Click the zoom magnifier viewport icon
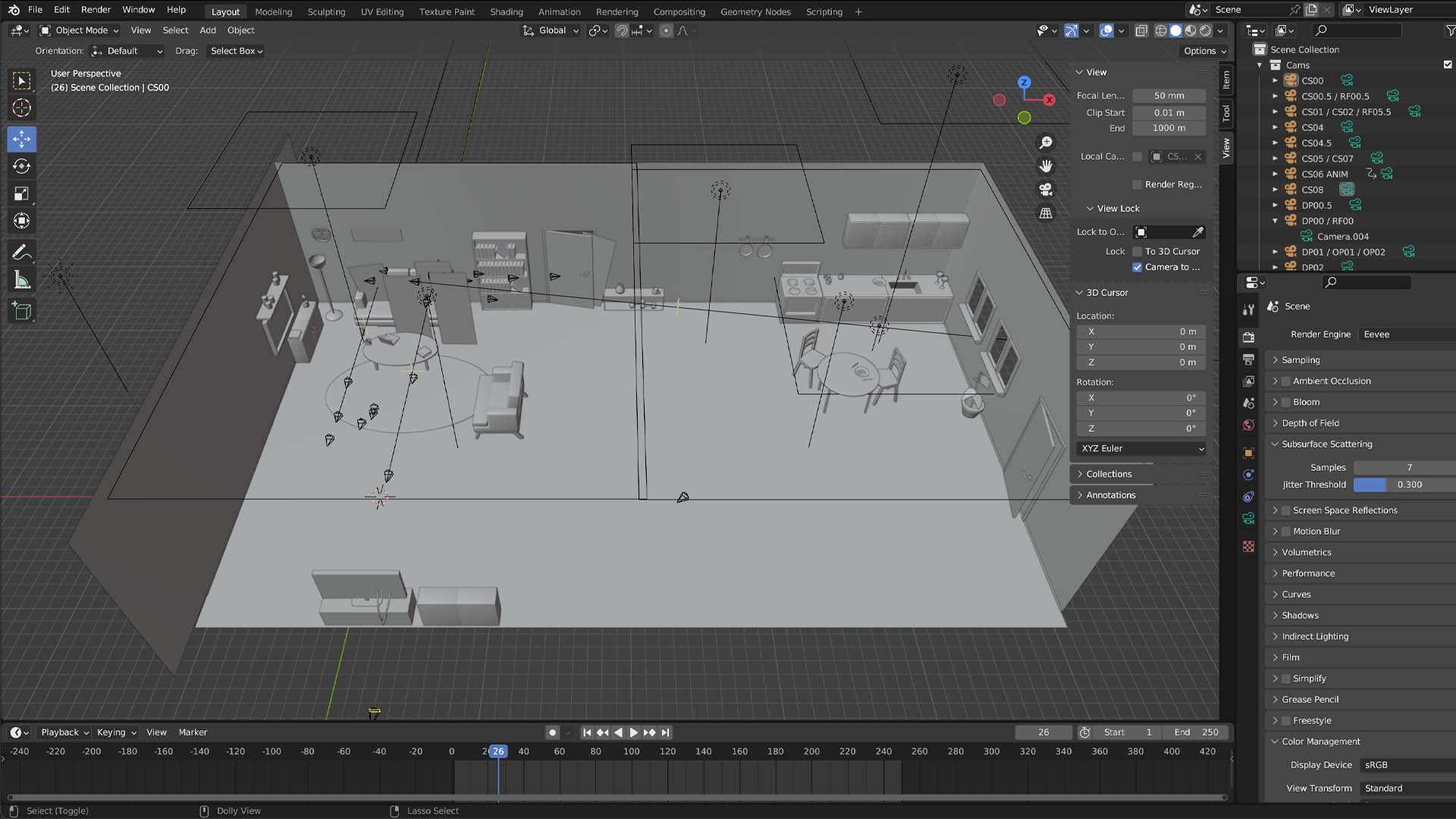This screenshot has width=1456, height=819. pyautogui.click(x=1046, y=143)
